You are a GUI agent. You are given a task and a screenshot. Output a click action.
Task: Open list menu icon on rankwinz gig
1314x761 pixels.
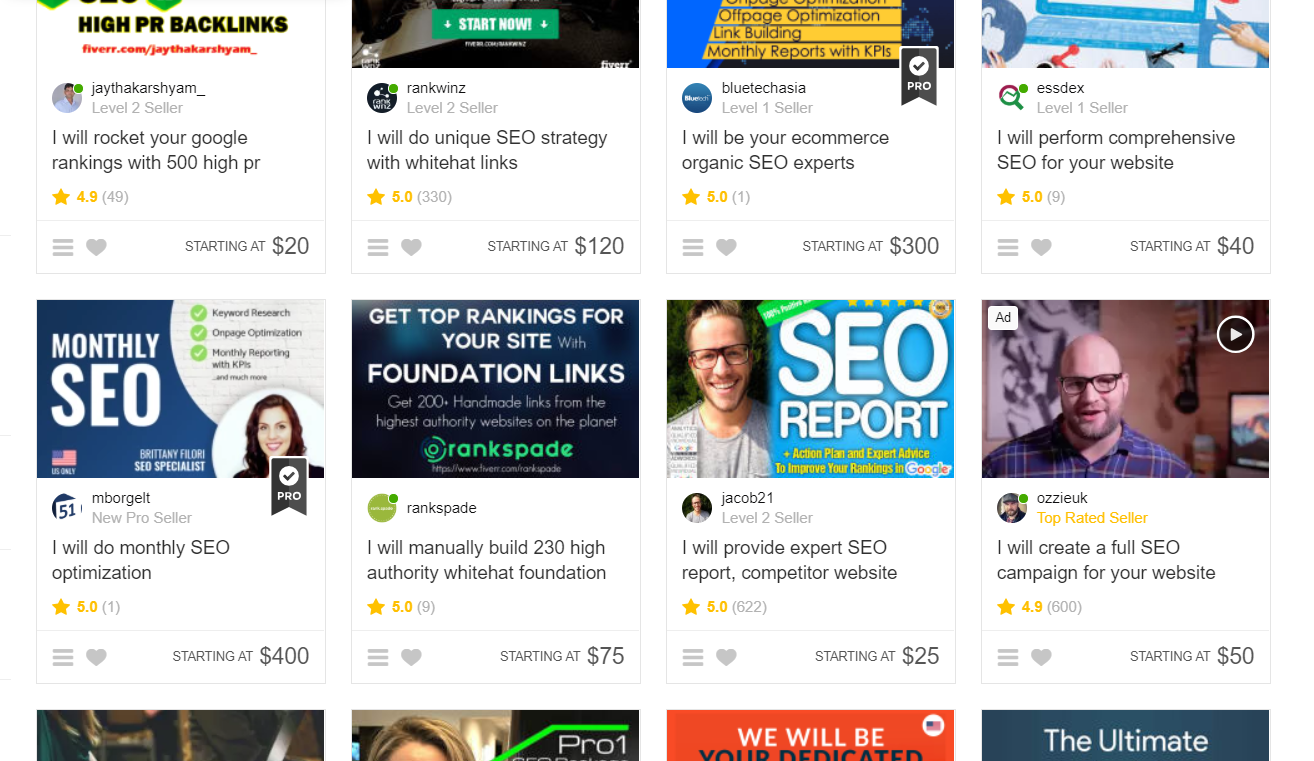[378, 247]
